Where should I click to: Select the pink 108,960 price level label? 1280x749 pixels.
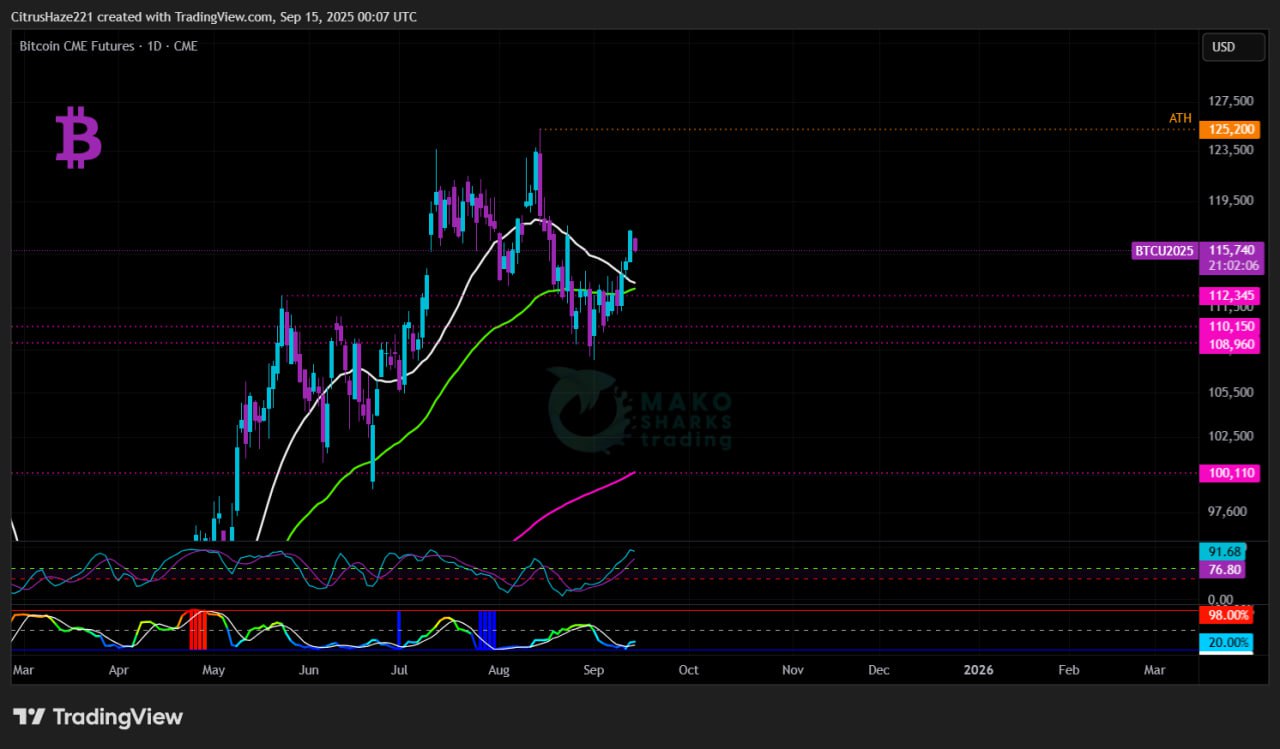[1229, 344]
